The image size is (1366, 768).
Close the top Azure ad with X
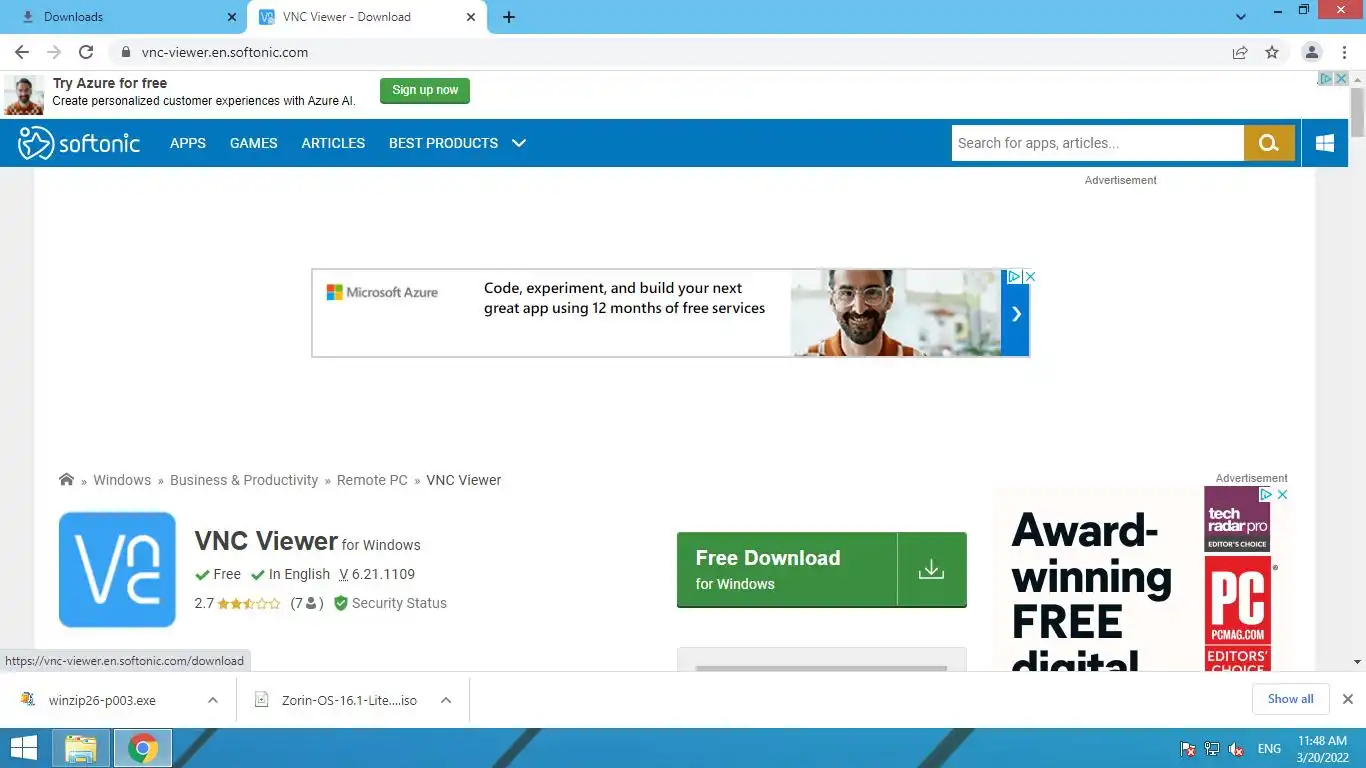pos(1342,78)
